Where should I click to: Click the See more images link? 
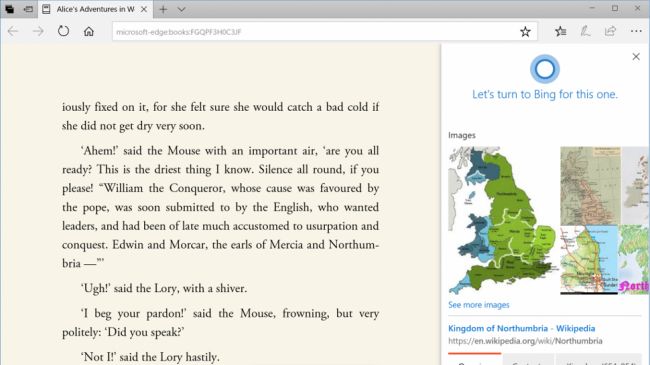coord(478,305)
